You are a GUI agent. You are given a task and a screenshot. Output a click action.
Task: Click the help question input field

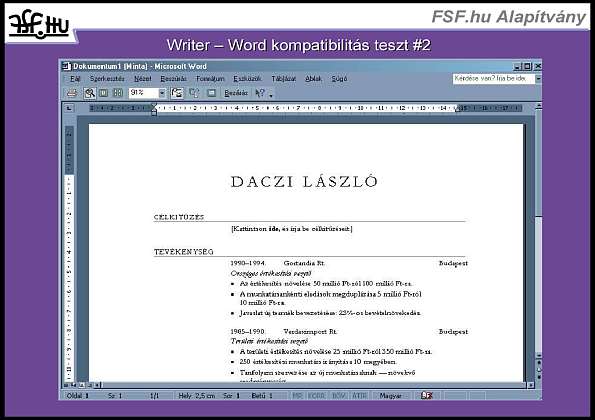pos(493,79)
